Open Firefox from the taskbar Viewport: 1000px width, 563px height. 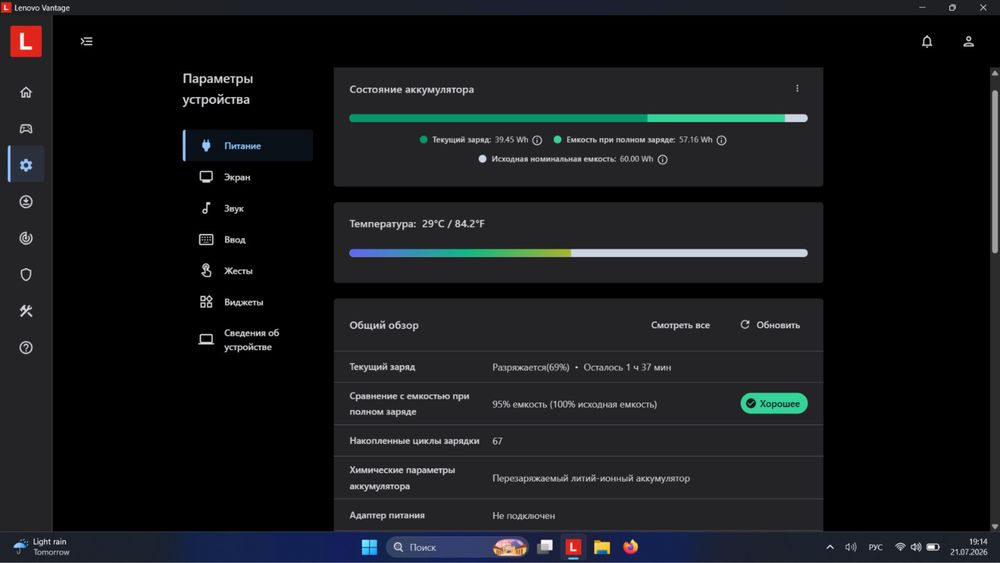point(630,547)
